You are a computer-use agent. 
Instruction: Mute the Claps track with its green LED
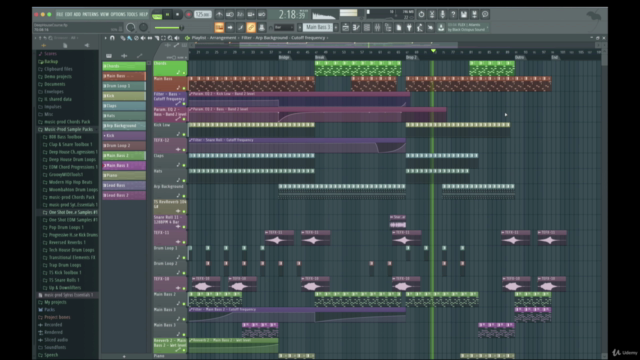point(184,165)
